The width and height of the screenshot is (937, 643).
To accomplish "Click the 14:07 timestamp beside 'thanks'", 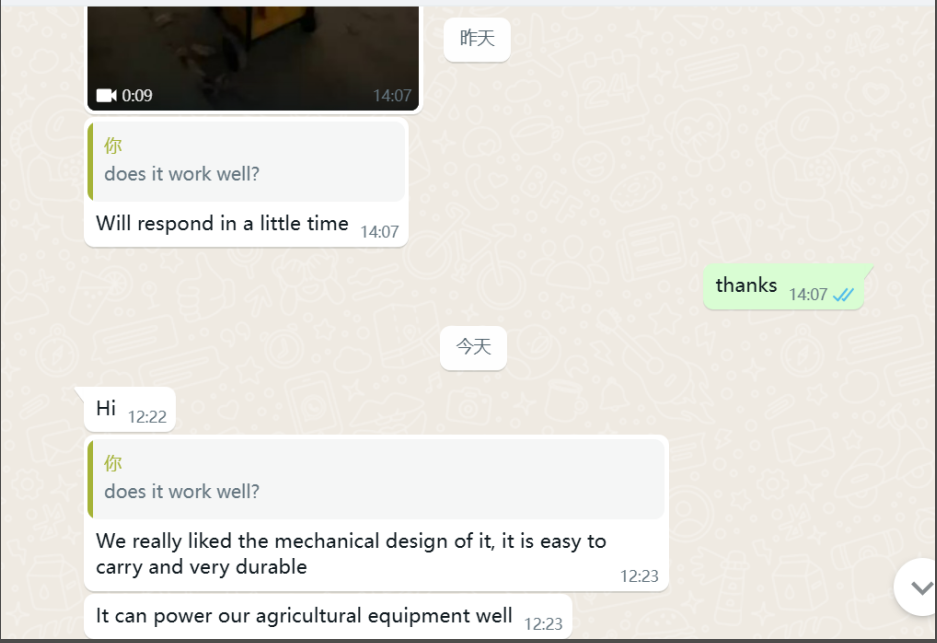I will [x=808, y=295].
